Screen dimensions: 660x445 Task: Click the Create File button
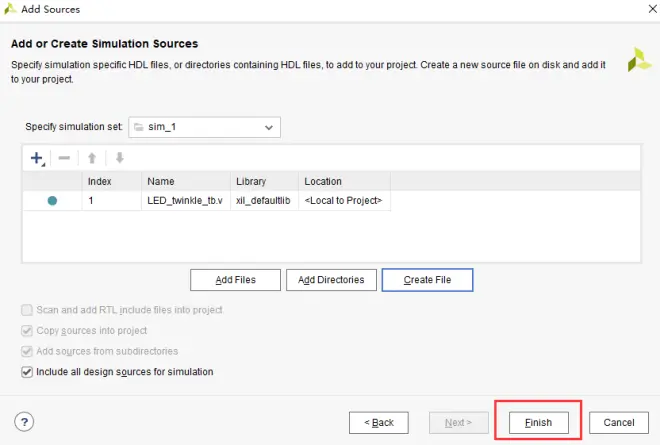(x=427, y=280)
